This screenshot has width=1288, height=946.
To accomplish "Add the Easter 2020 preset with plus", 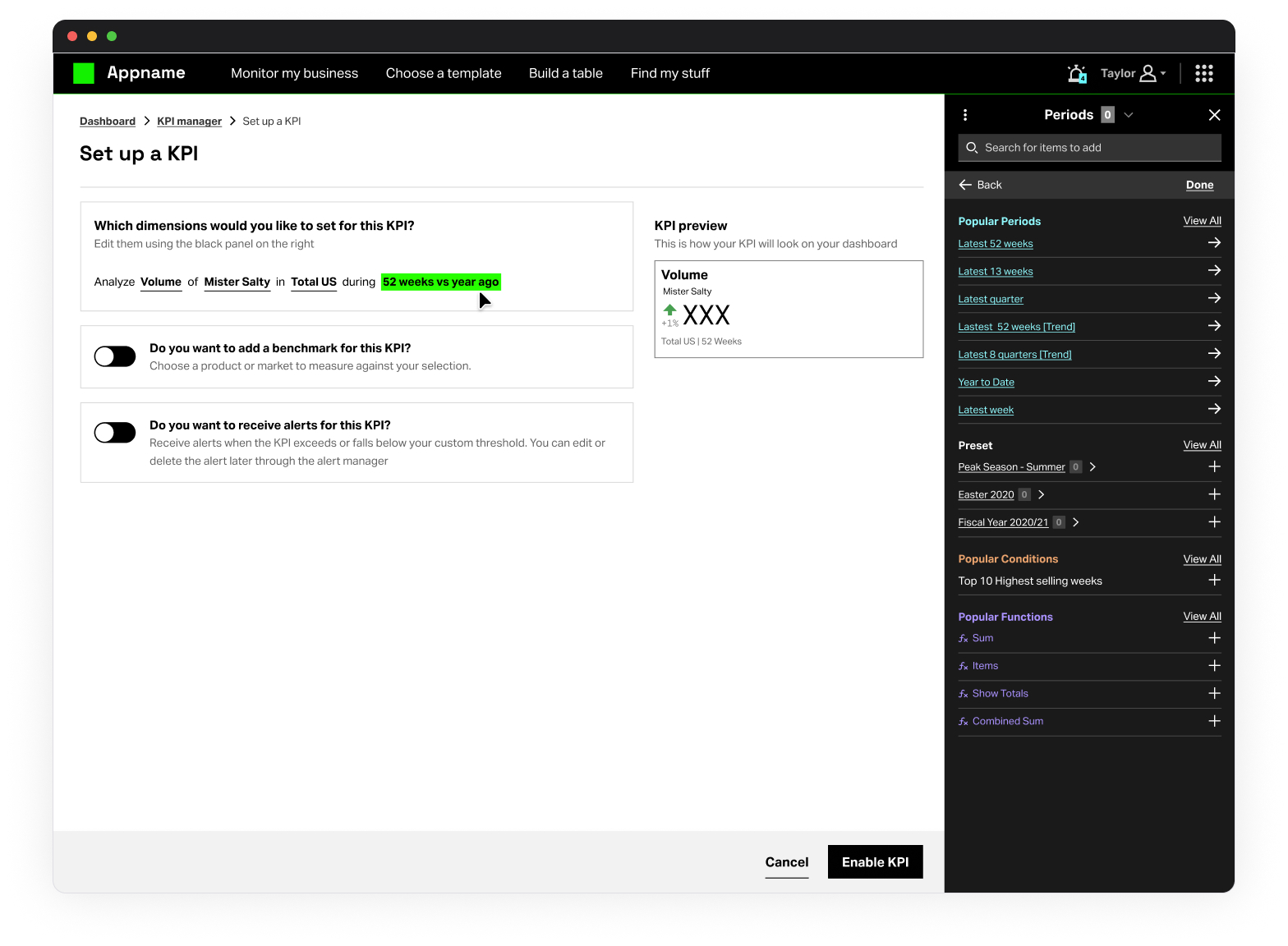I will [1213, 494].
